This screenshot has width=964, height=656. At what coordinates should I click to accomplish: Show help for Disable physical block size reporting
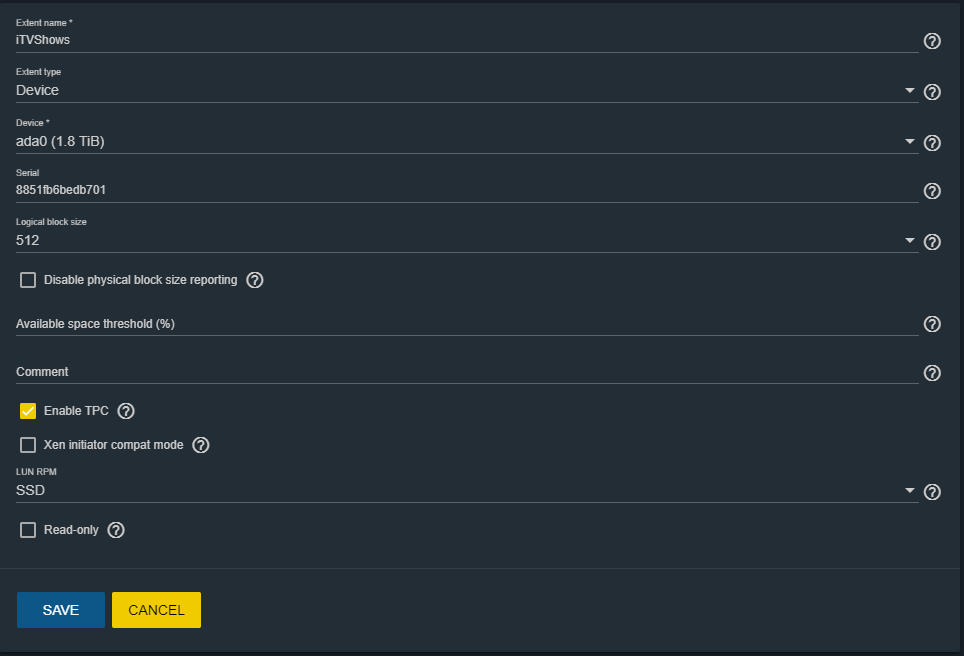coord(255,280)
